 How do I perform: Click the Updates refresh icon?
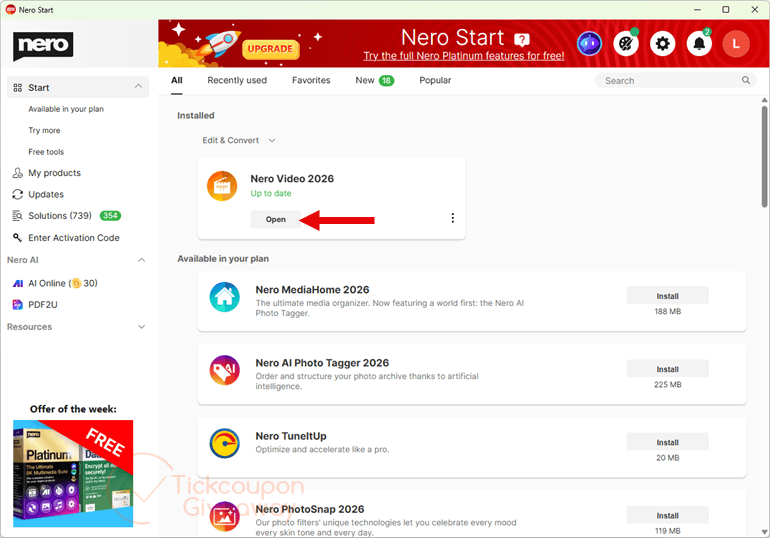(18, 194)
